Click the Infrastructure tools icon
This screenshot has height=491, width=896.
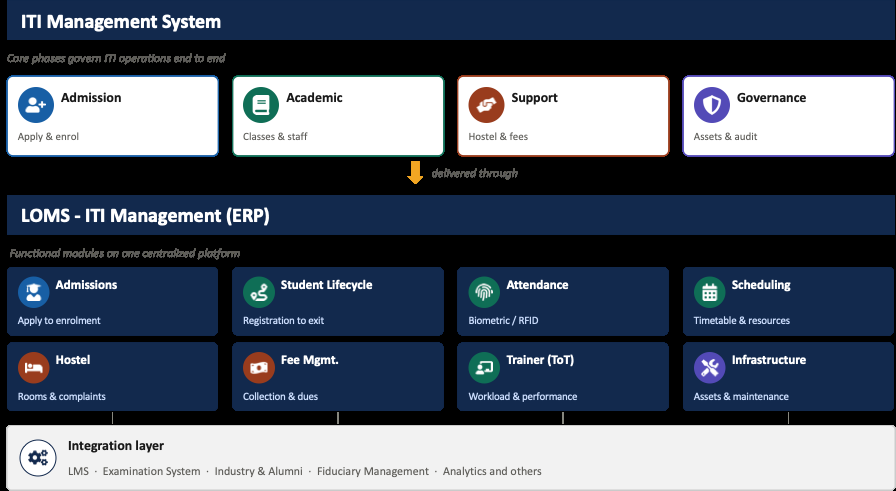(x=710, y=368)
